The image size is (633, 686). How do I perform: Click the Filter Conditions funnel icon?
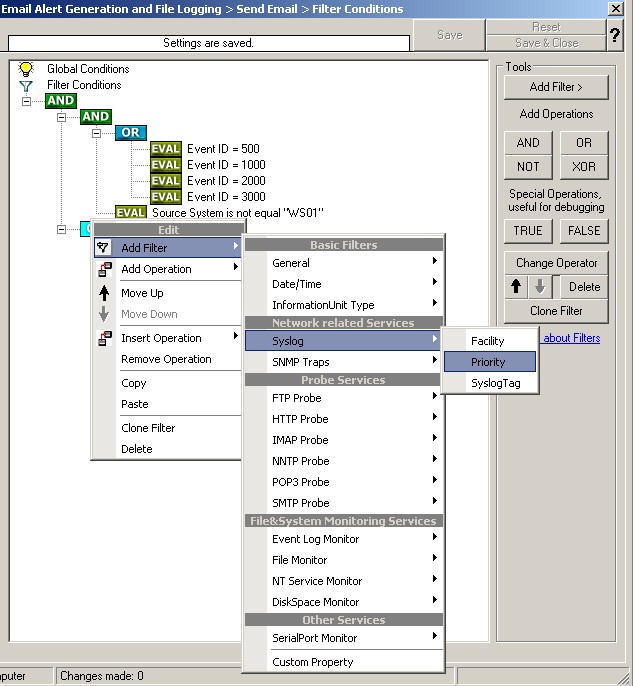coord(26,86)
